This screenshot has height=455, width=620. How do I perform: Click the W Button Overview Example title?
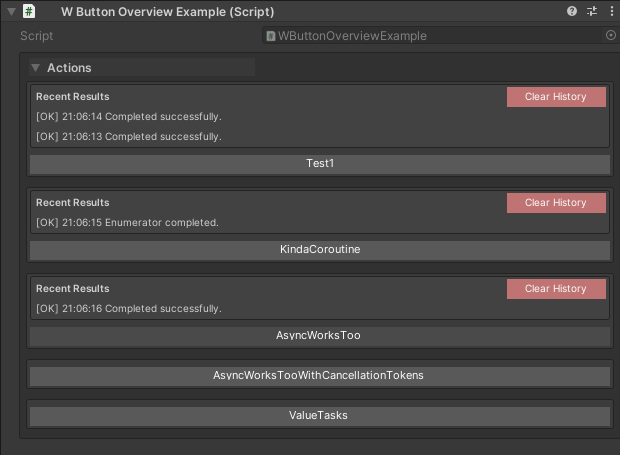click(167, 12)
